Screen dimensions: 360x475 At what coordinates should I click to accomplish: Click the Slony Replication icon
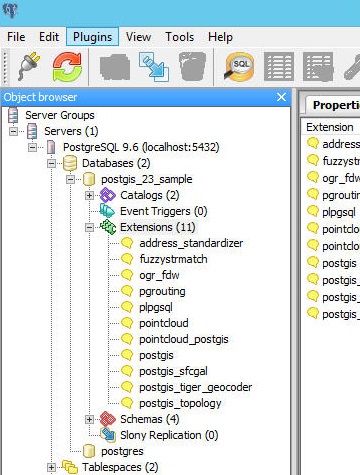[x=108, y=435]
